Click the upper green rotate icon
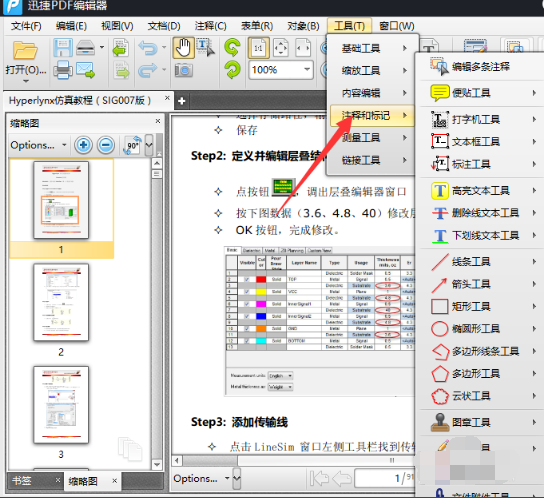 pos(232,48)
